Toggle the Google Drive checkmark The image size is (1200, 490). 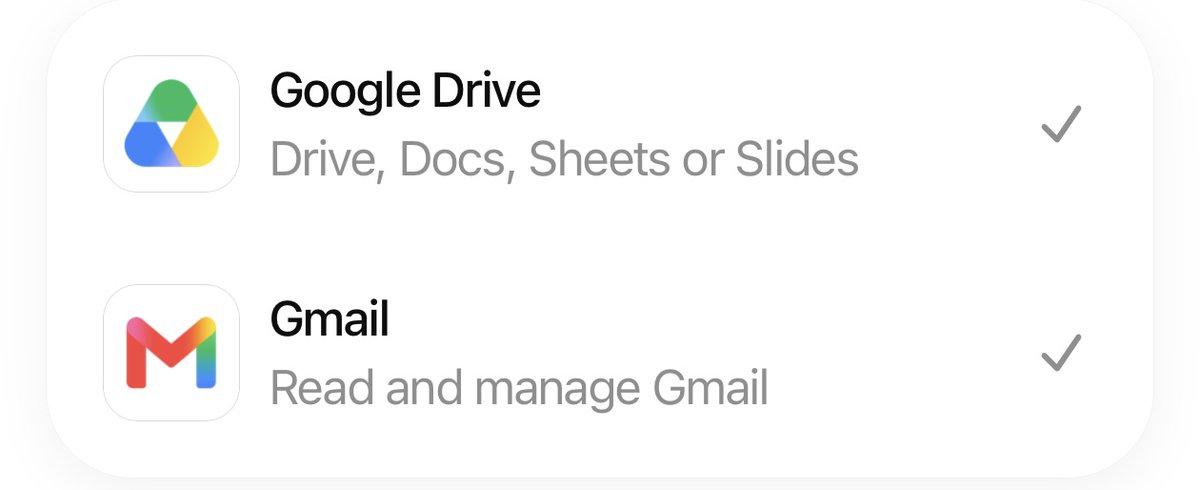(x=1061, y=125)
